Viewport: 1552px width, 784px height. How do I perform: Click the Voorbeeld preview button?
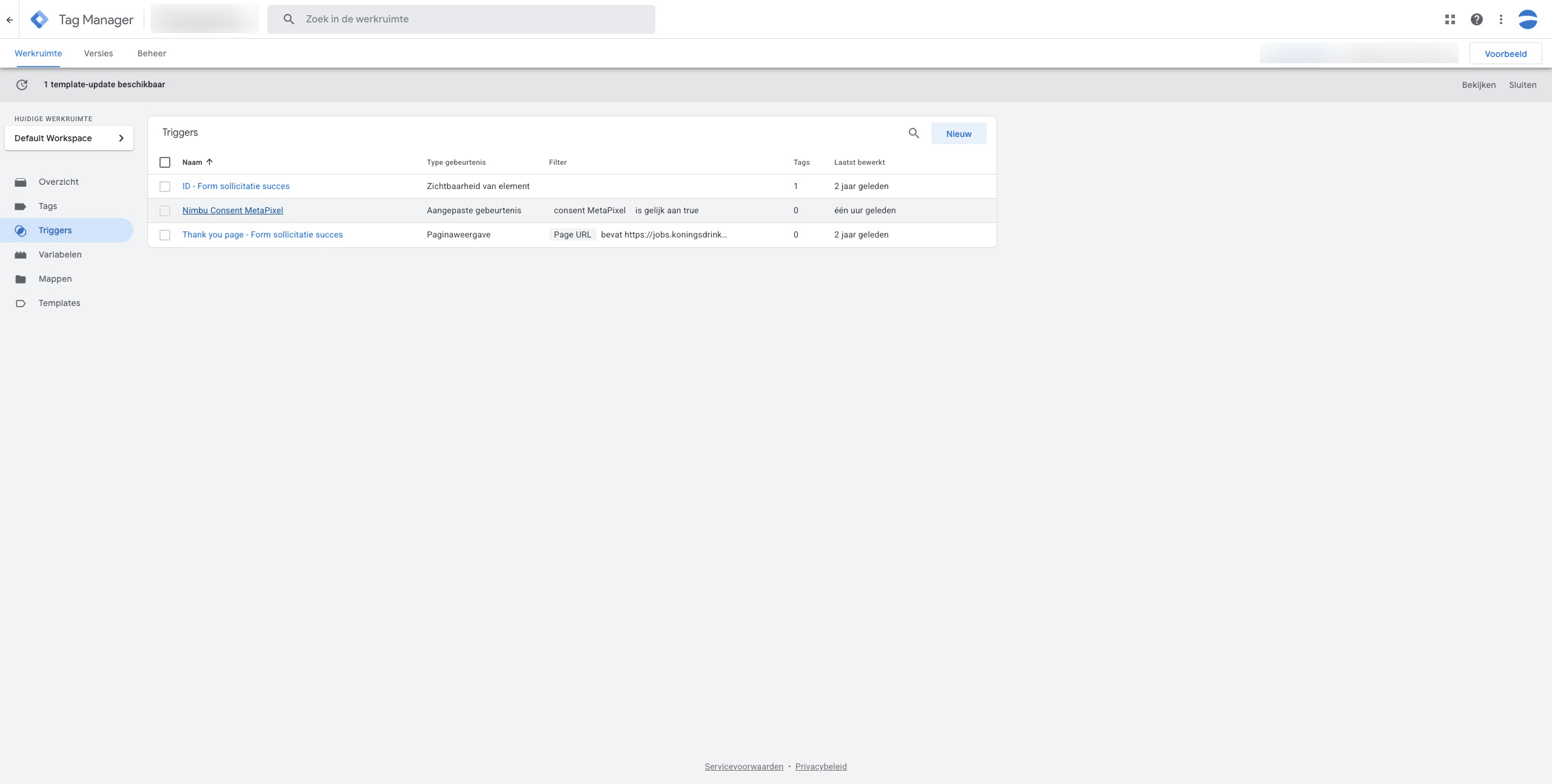pos(1505,53)
